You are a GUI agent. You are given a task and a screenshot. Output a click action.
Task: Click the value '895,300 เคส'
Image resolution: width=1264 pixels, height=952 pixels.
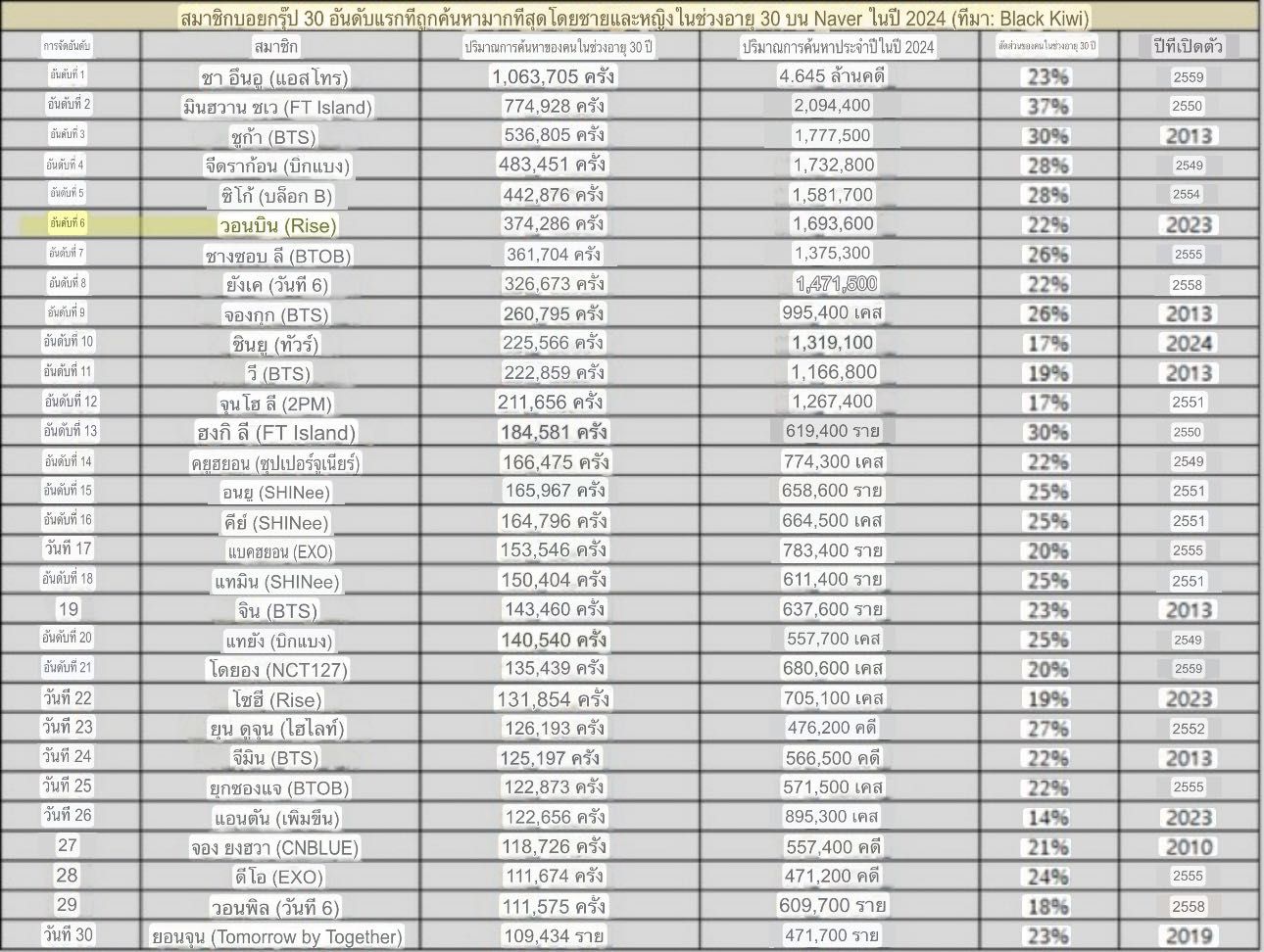click(x=832, y=816)
